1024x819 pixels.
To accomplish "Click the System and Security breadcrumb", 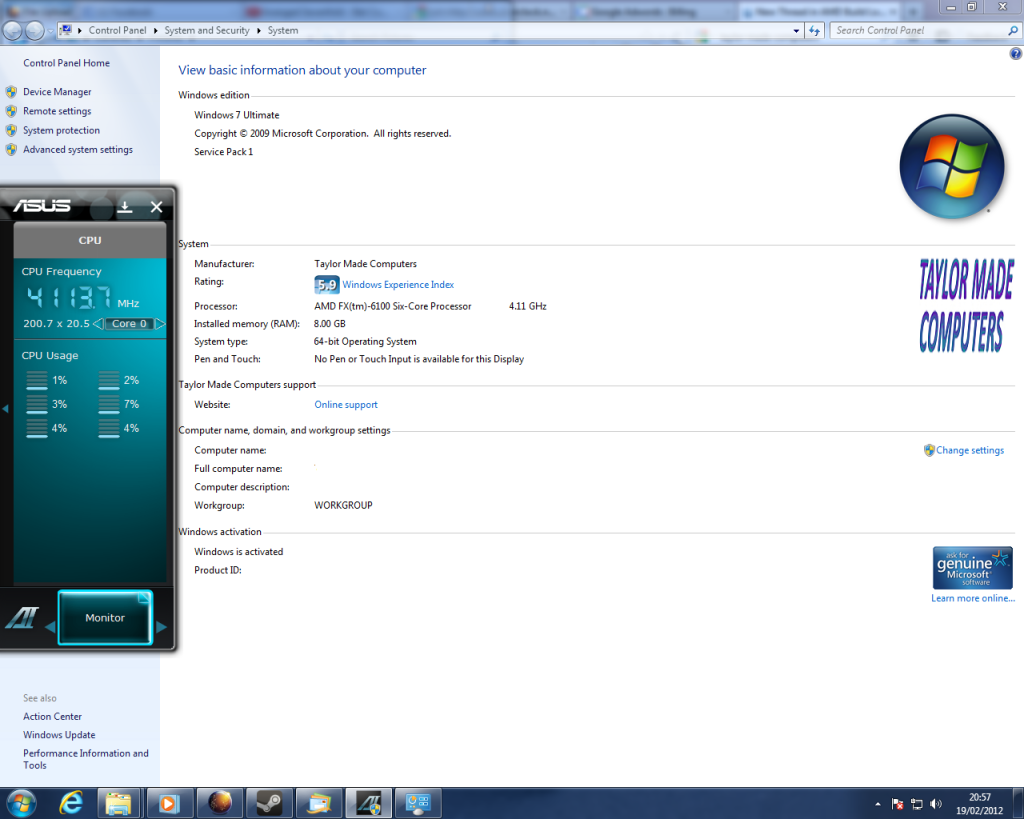I will point(207,31).
